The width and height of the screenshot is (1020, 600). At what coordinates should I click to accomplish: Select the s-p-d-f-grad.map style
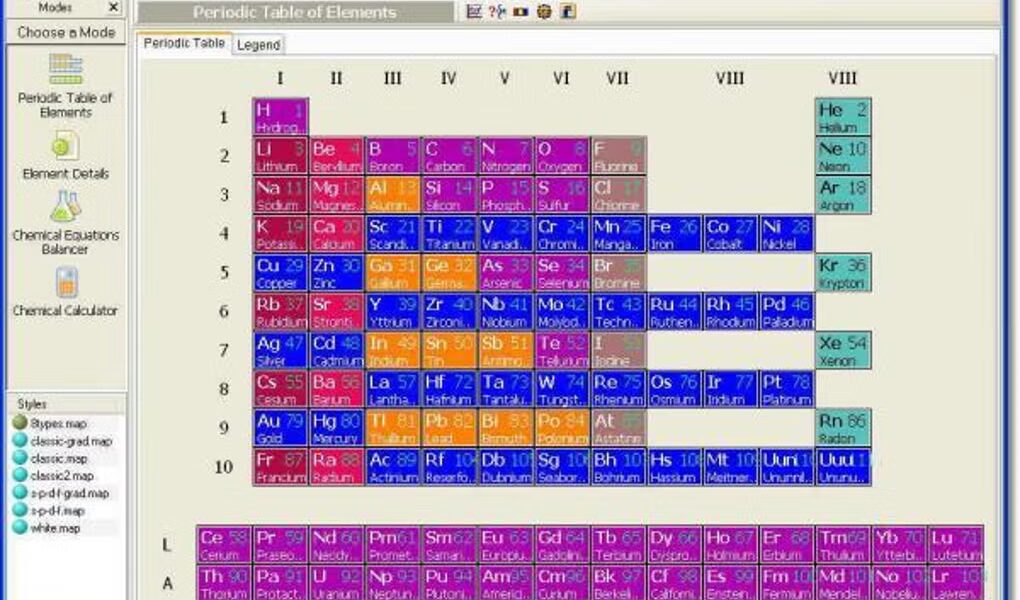69,493
